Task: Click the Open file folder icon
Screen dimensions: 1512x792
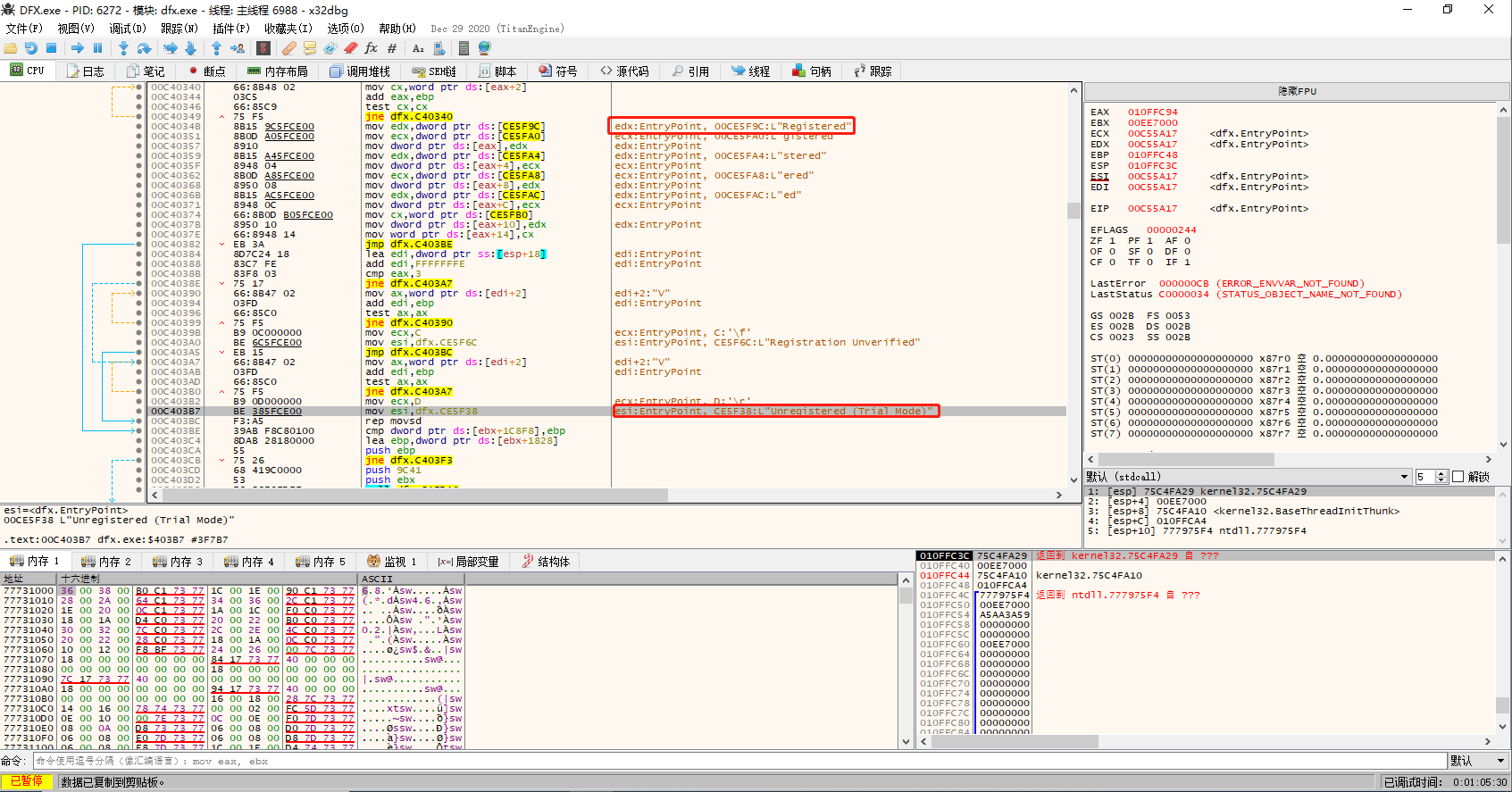Action: pyautogui.click(x=11, y=48)
